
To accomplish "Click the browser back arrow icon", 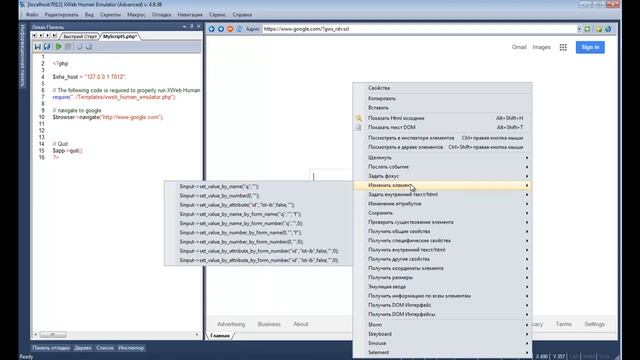I will tap(211, 29).
